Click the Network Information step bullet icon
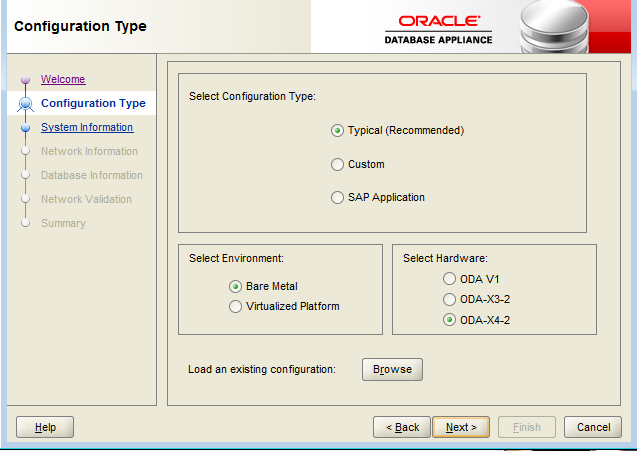The width and height of the screenshot is (637, 451). point(26,151)
